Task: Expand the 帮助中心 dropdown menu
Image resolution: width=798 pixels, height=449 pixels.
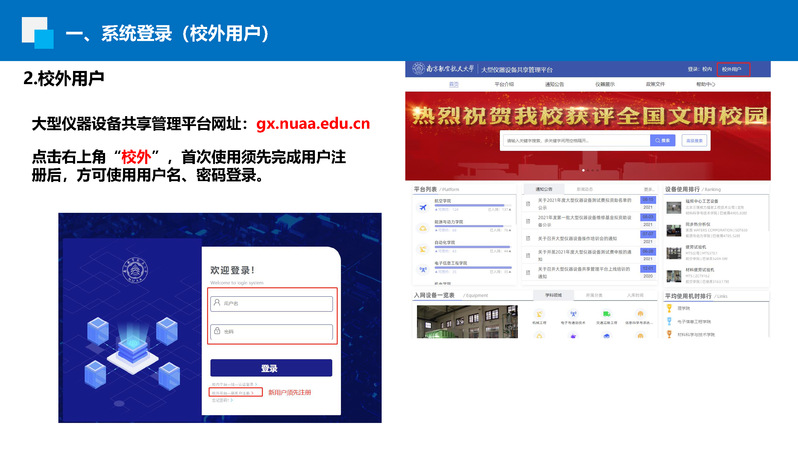Action: pyautogui.click(x=707, y=85)
